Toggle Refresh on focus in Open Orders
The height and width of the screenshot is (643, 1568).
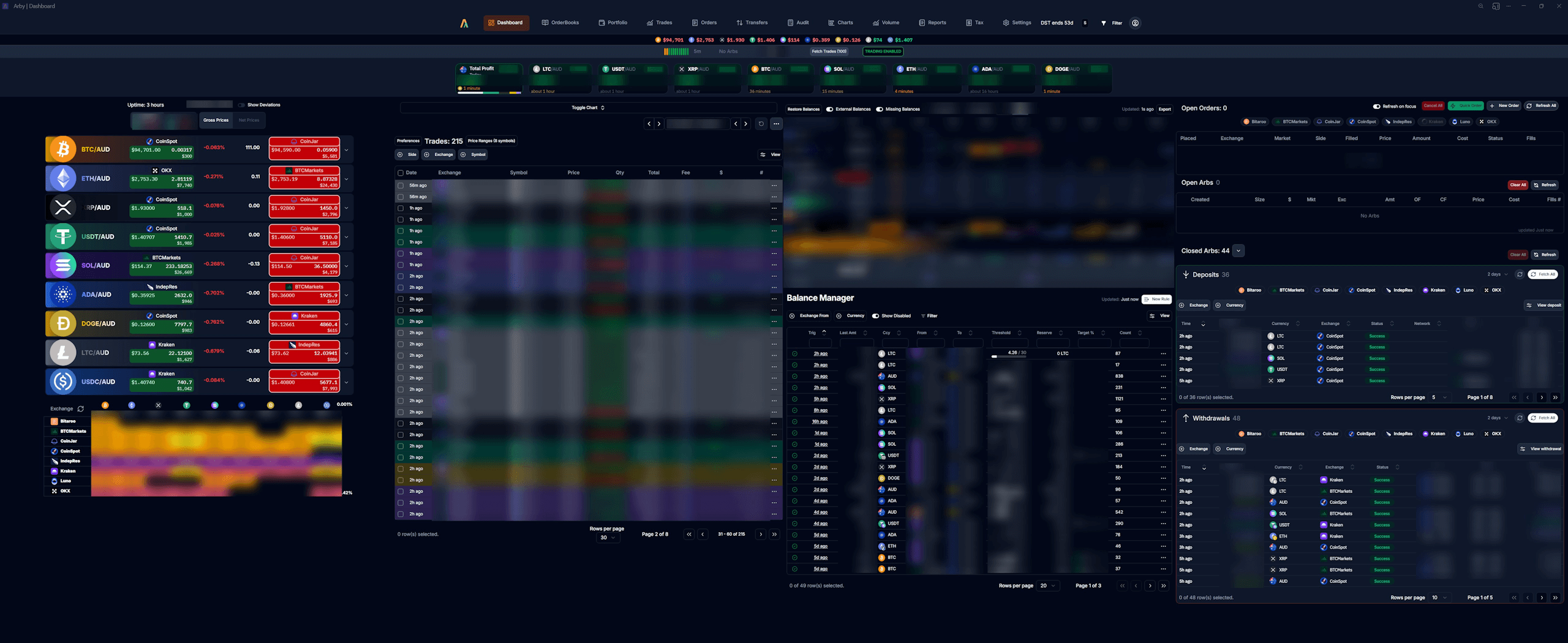click(x=1375, y=105)
